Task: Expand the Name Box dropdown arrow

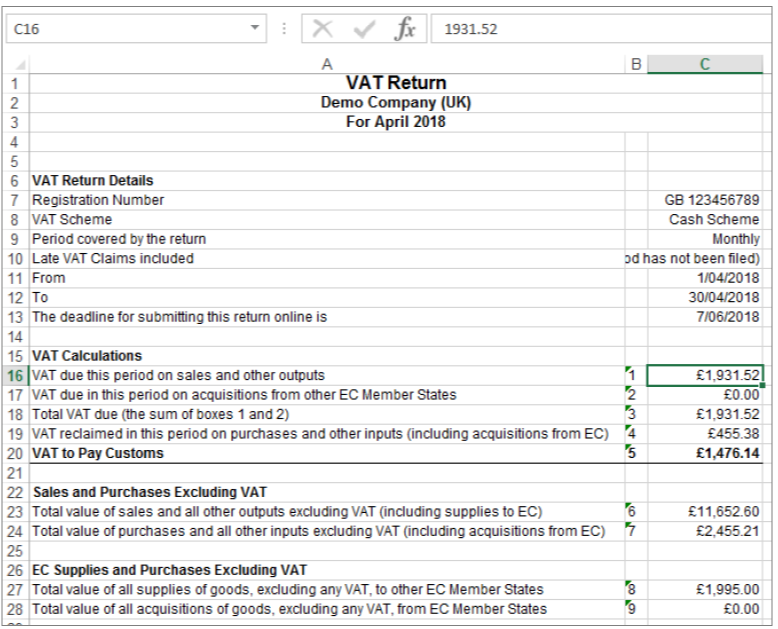Action: [255, 28]
